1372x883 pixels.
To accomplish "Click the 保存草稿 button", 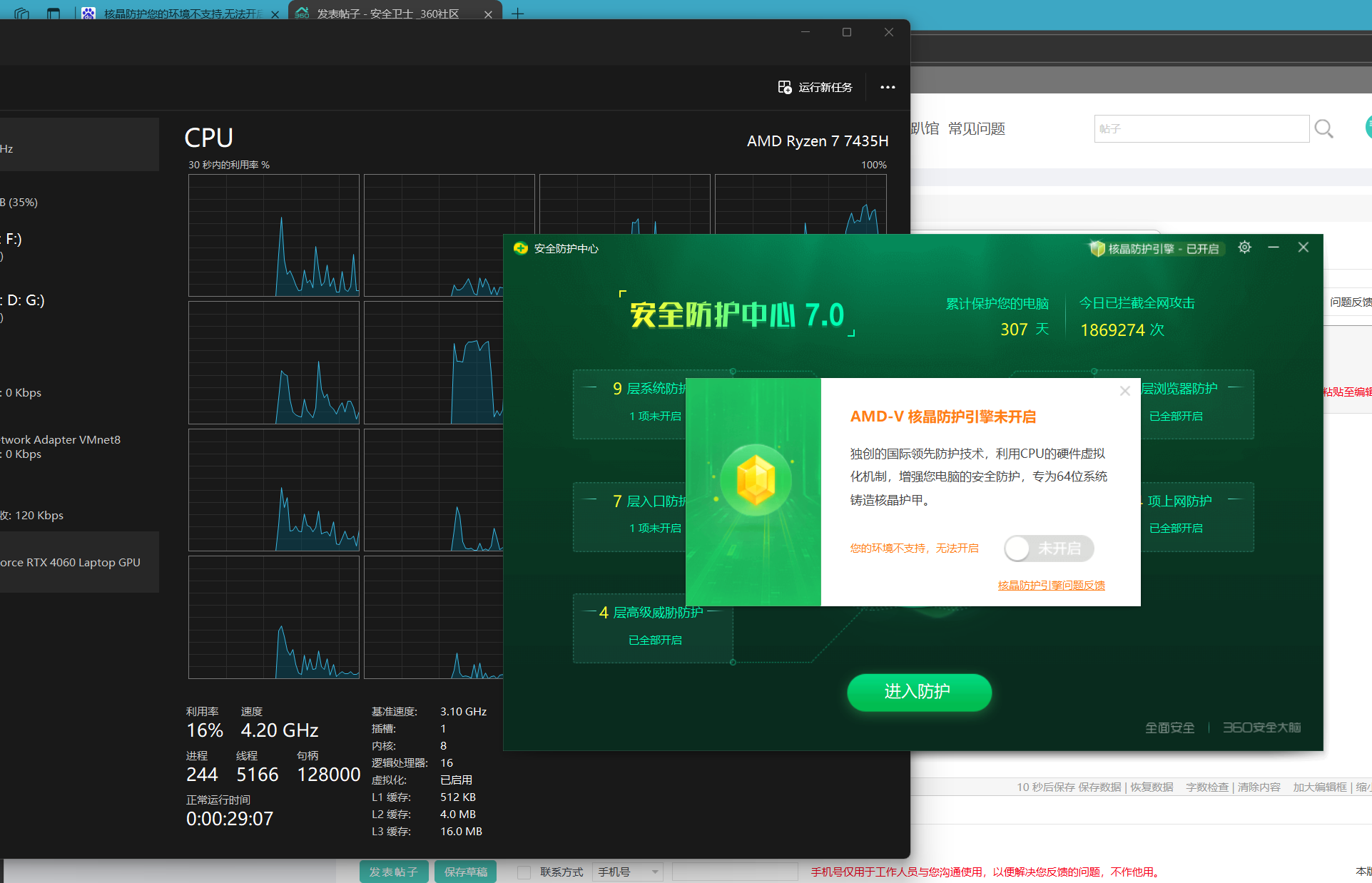I will (465, 872).
